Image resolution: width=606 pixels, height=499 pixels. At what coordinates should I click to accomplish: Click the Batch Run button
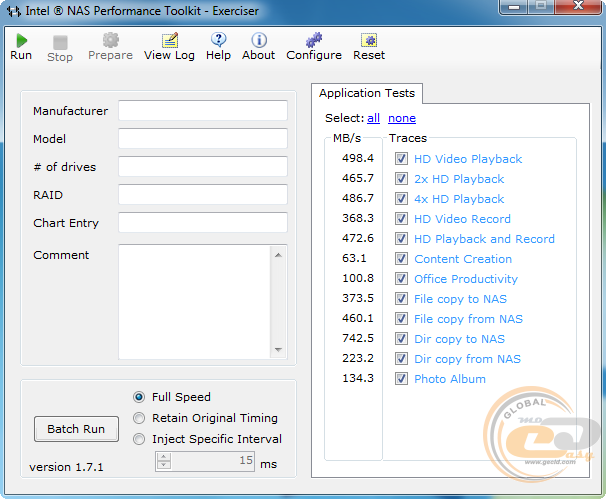76,429
